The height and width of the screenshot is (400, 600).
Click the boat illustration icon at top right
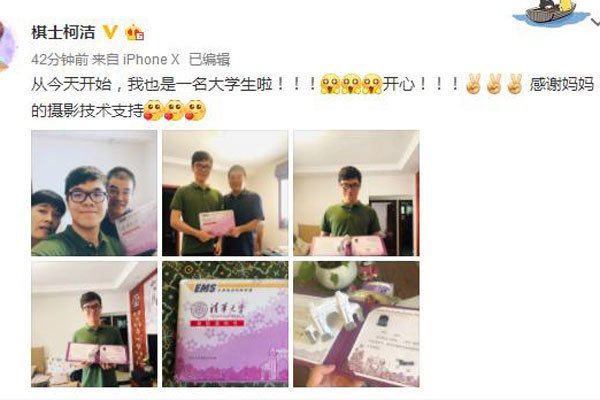pyautogui.click(x=550, y=12)
